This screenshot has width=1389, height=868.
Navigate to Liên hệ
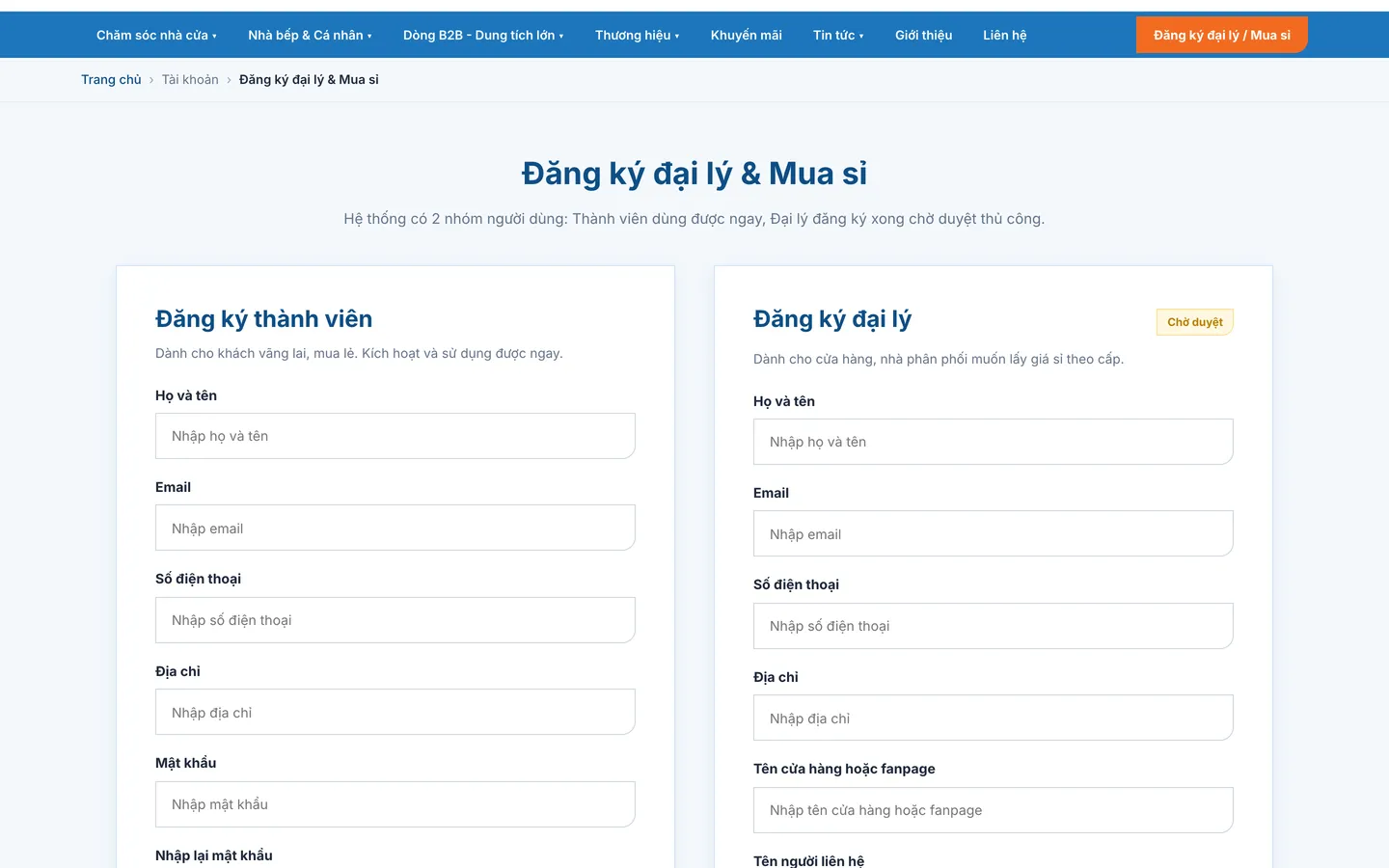1004,36
